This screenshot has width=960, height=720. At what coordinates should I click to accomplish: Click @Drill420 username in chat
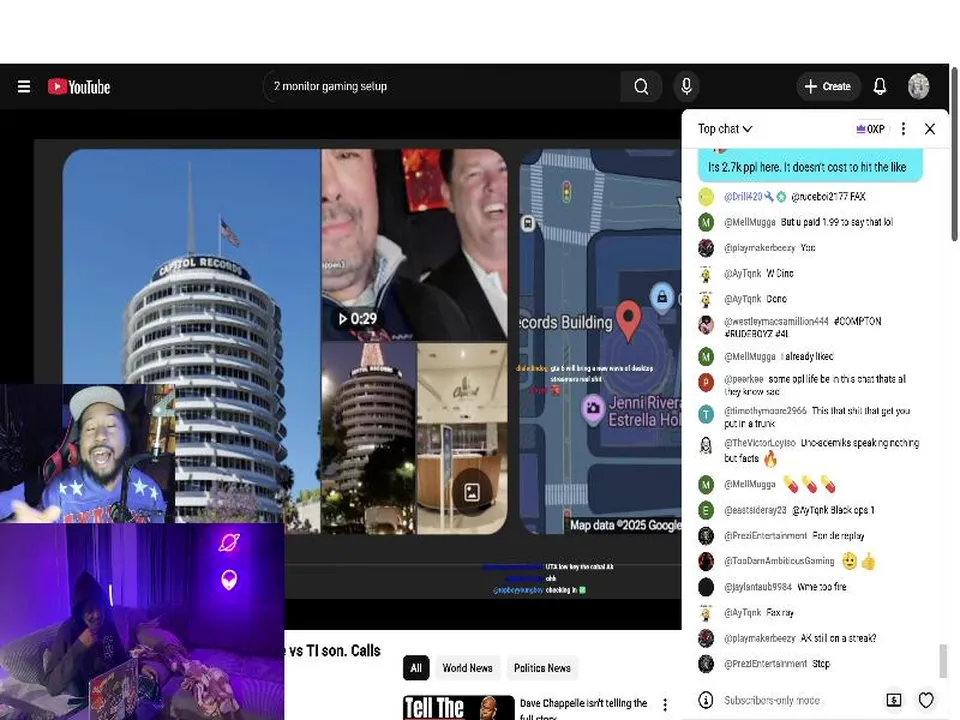(743, 197)
